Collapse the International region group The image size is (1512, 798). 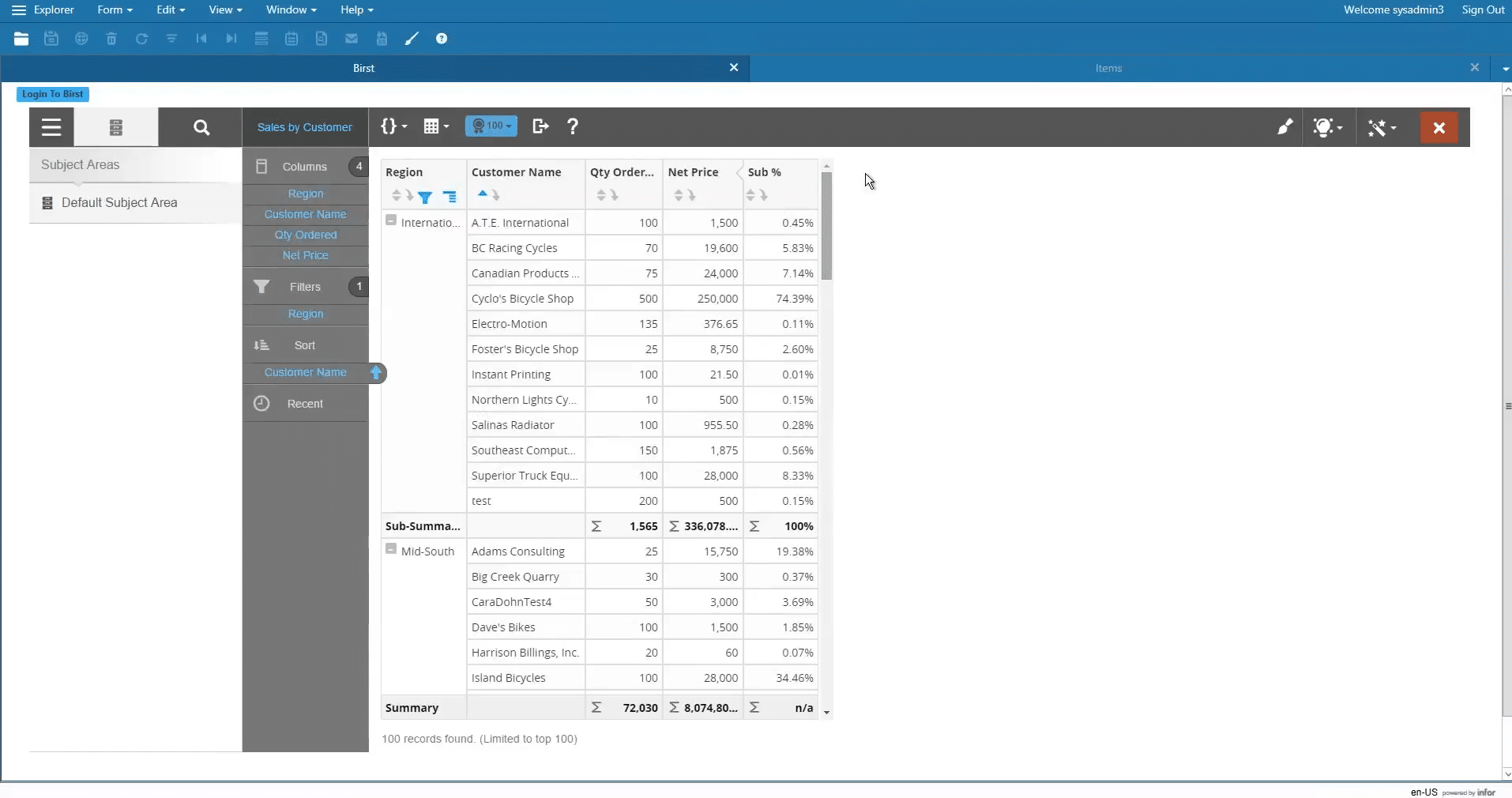391,220
